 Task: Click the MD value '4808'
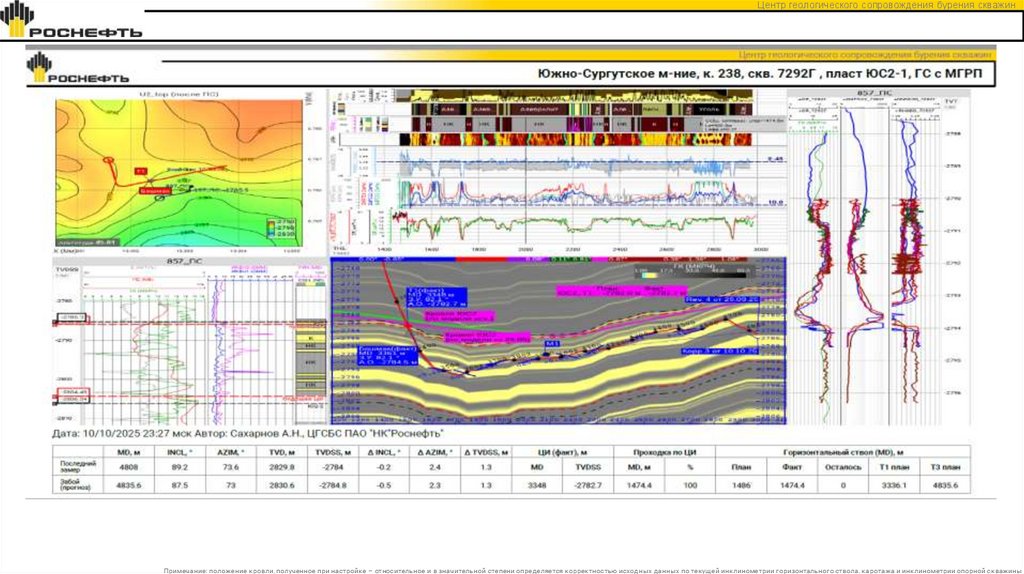tap(129, 468)
